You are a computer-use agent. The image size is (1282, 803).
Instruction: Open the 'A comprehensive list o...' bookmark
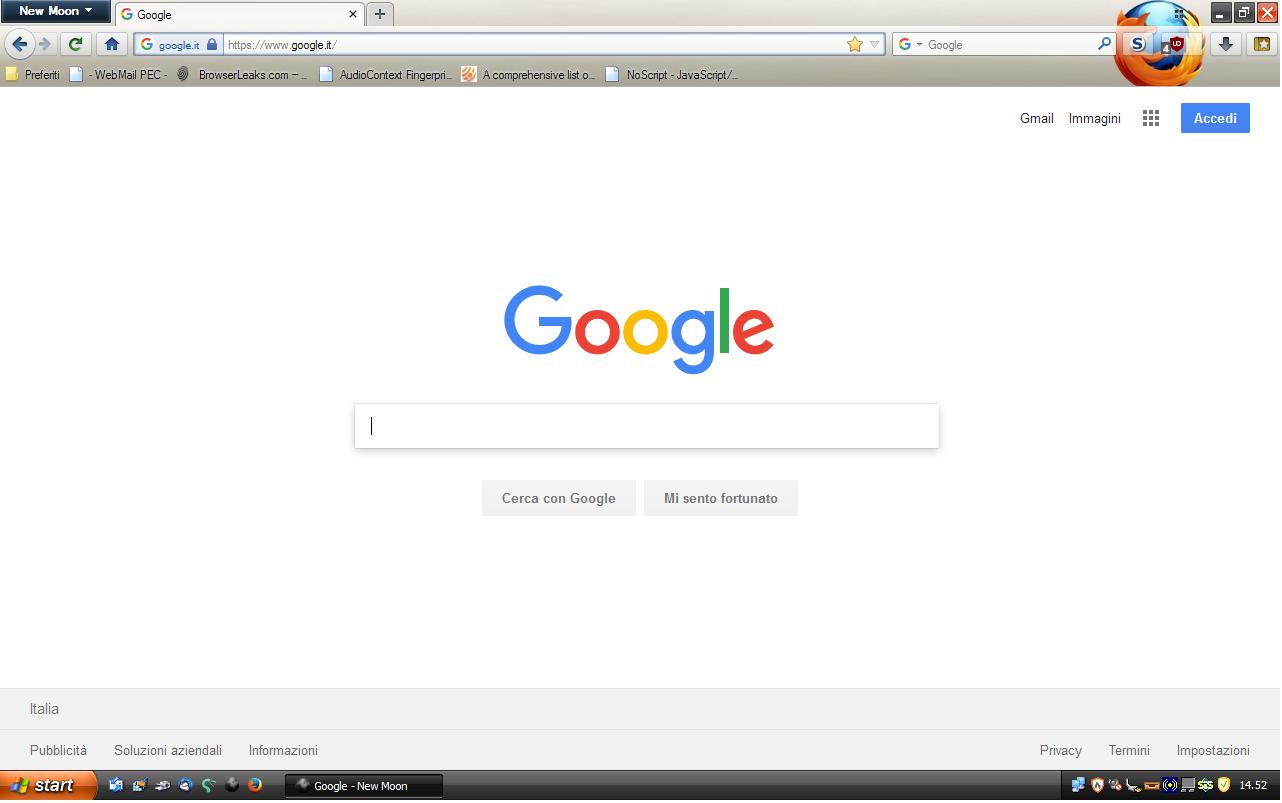click(x=529, y=74)
